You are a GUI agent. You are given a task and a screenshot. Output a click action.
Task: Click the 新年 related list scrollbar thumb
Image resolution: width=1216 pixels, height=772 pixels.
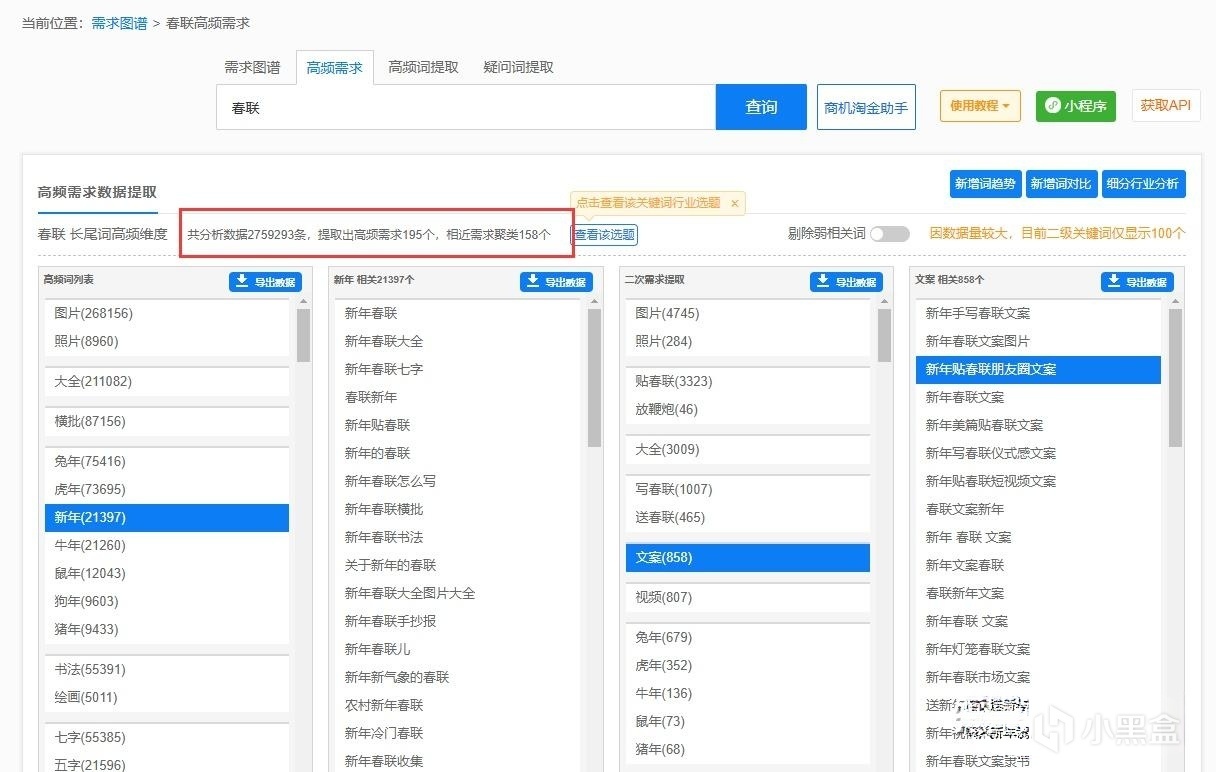tap(594, 378)
